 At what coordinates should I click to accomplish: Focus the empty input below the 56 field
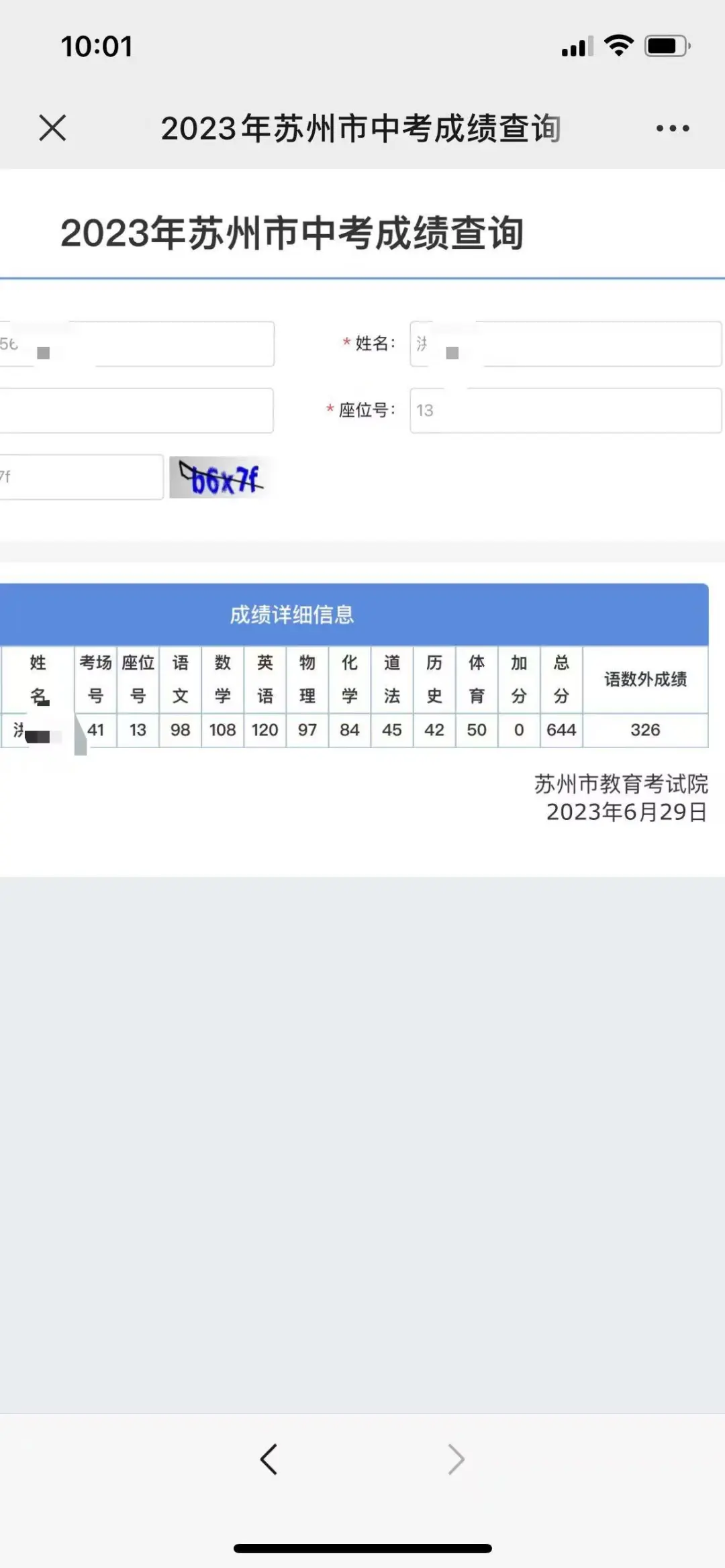(136, 410)
